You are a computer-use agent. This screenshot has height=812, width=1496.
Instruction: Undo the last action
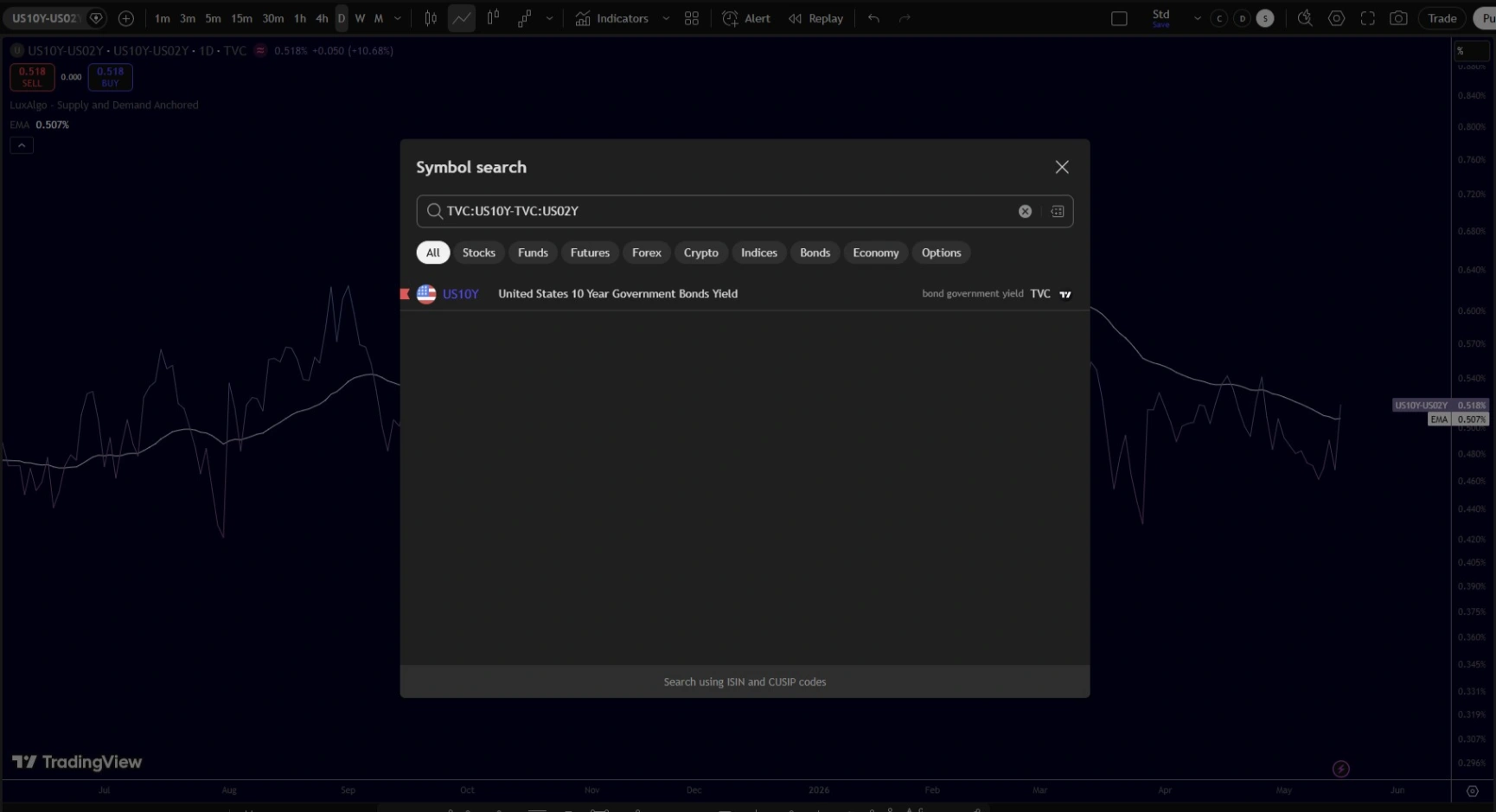click(x=873, y=18)
